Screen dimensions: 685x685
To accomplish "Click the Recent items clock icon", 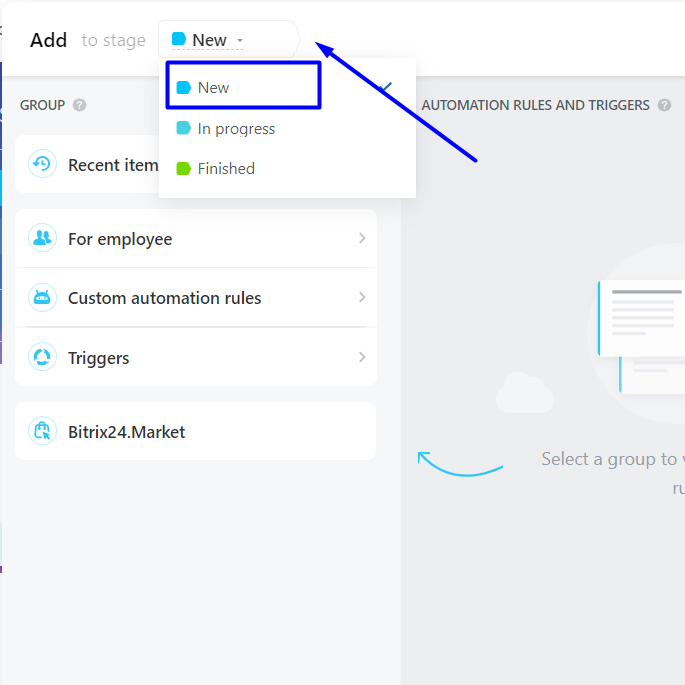I will 42,164.
